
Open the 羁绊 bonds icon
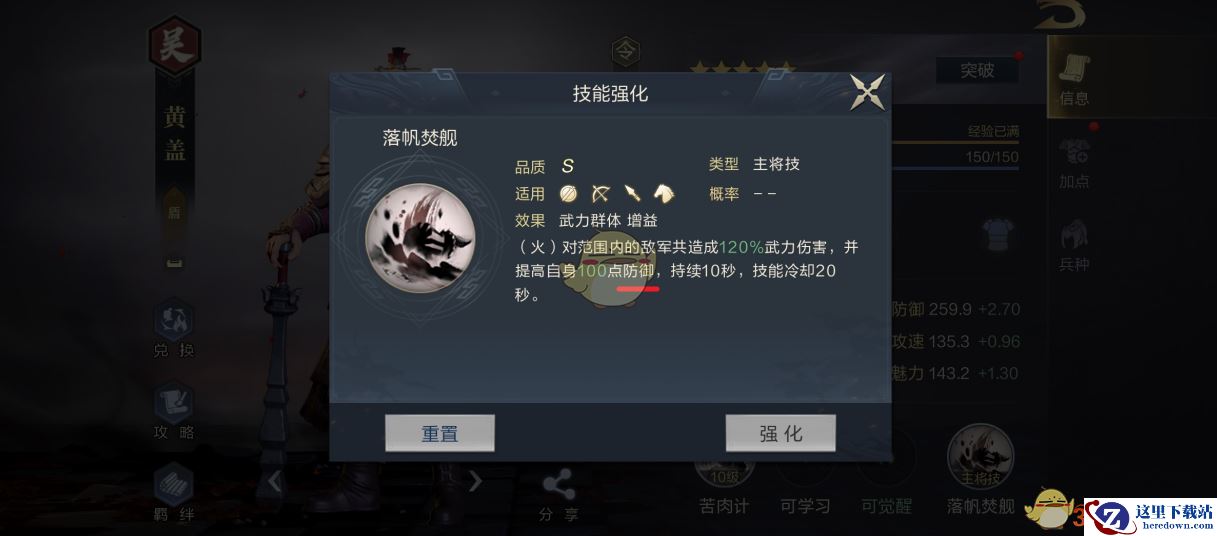[173, 492]
